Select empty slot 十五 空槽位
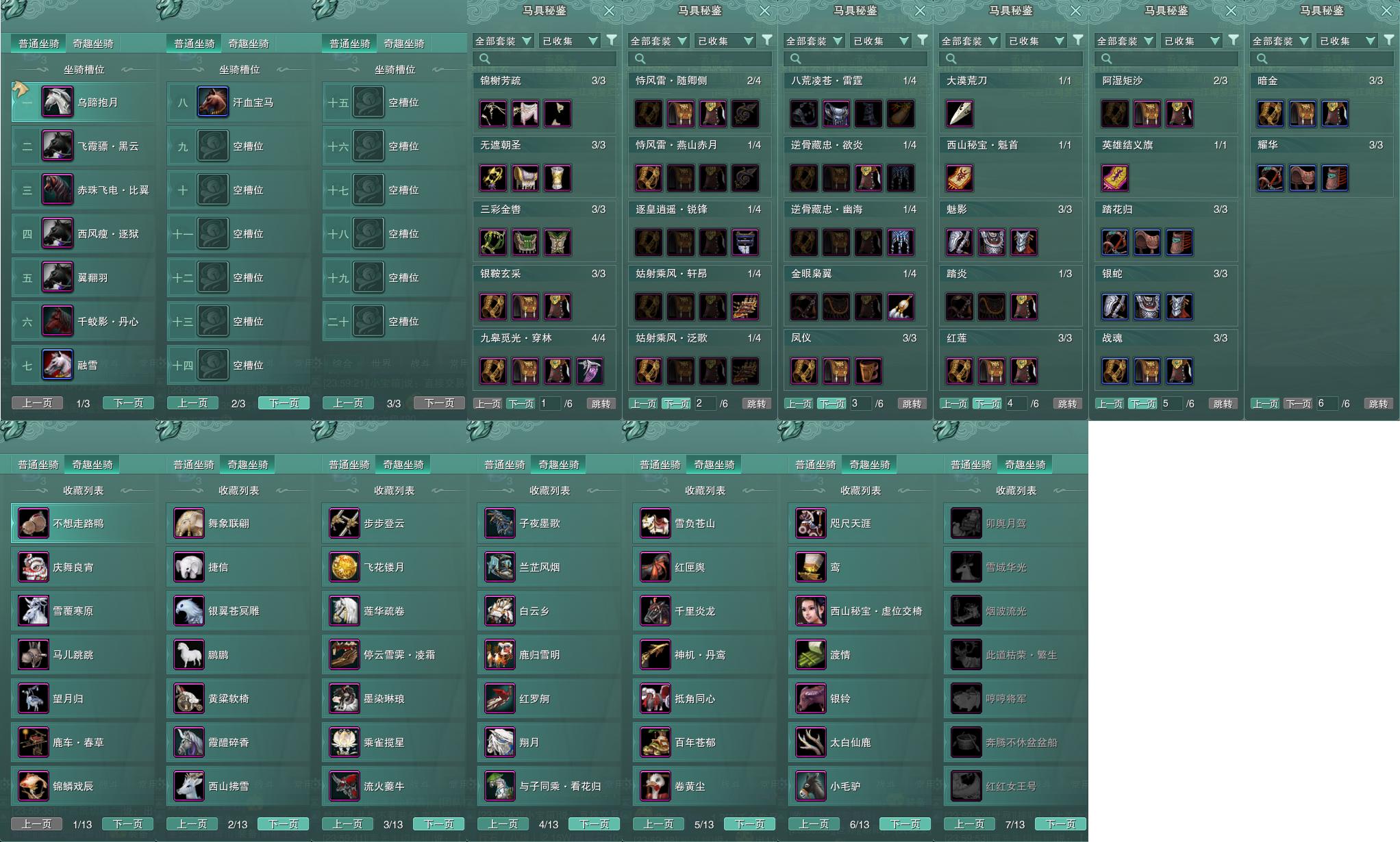 pyautogui.click(x=394, y=102)
